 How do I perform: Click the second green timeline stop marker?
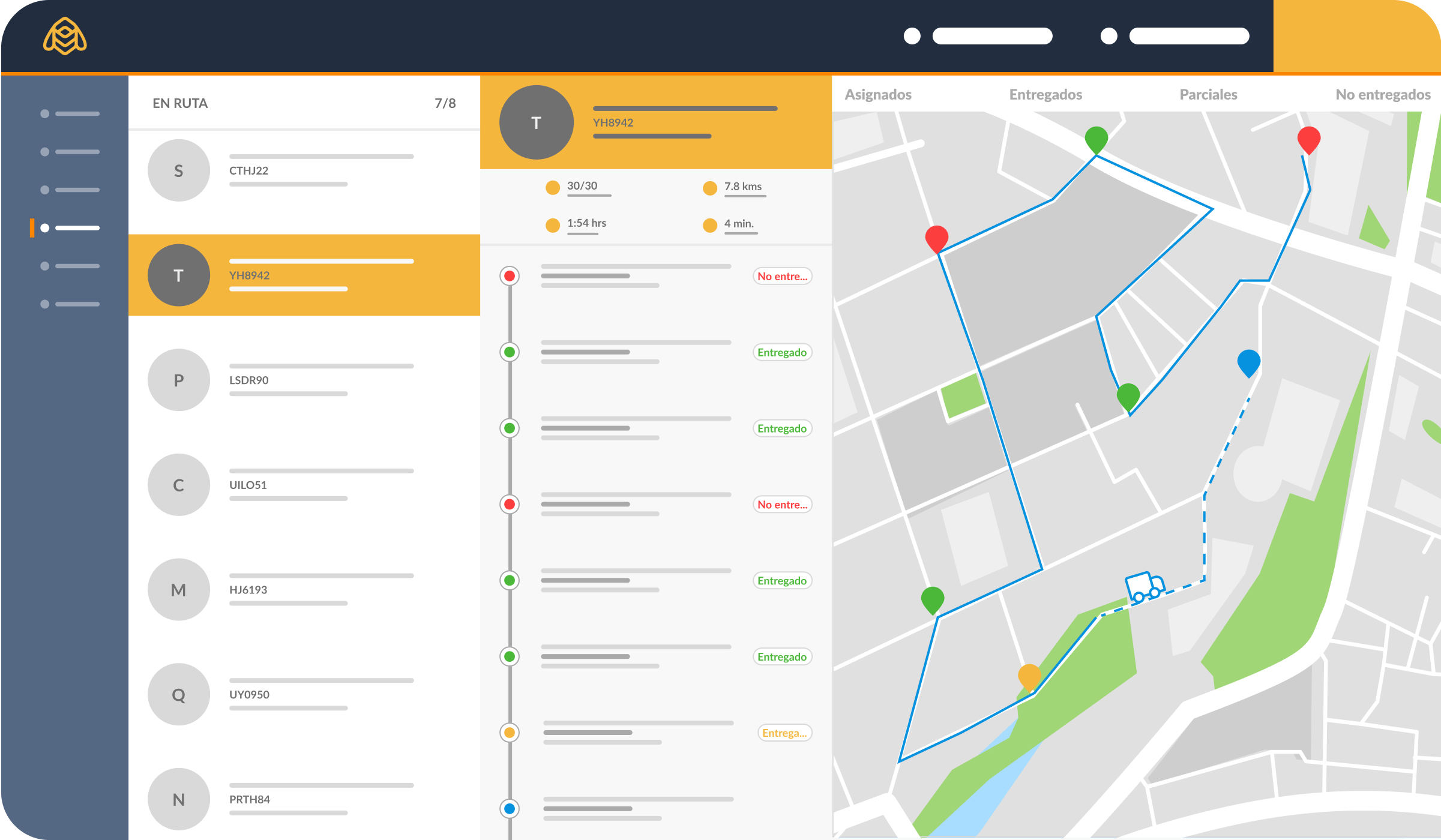[510, 428]
